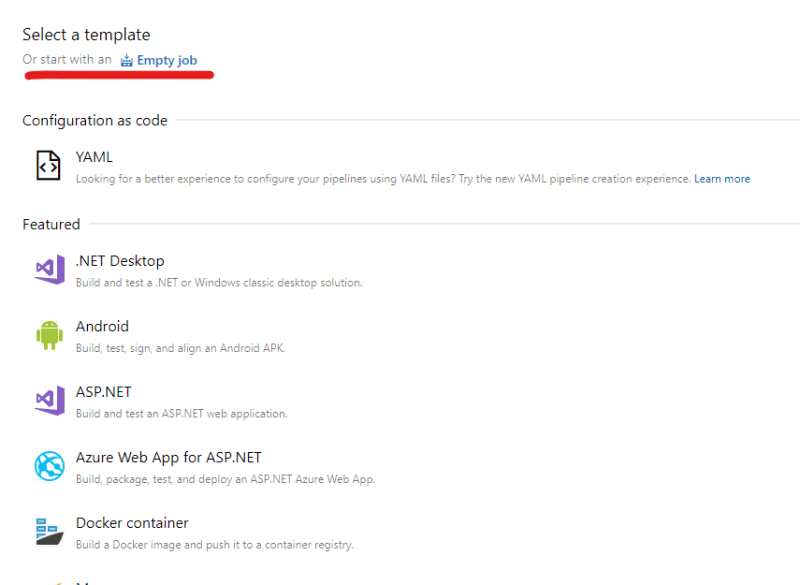This screenshot has width=800, height=585.
Task: Pick the Docker container template title
Action: coord(132,523)
